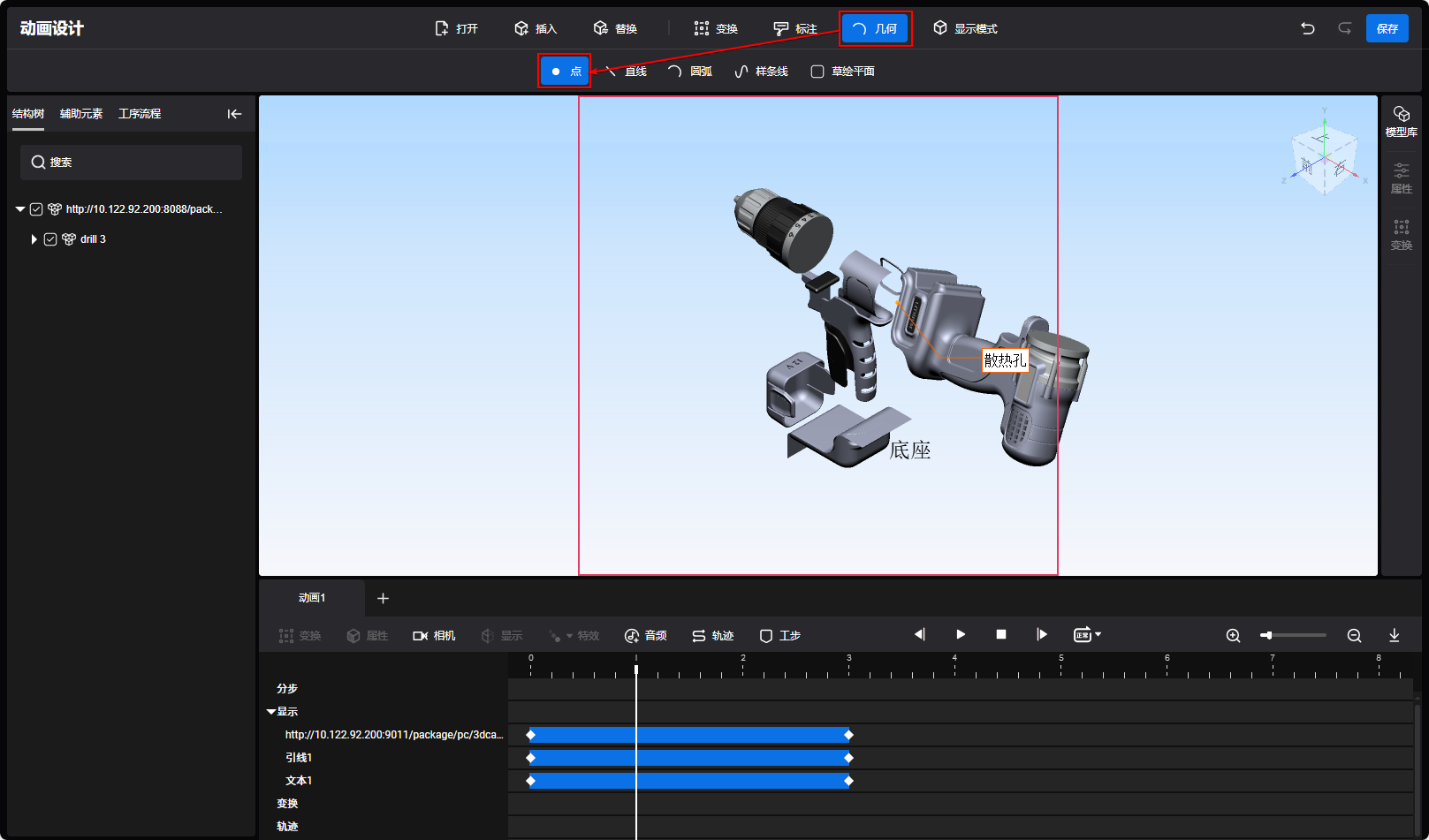Open the model library panel

pos(1401,121)
